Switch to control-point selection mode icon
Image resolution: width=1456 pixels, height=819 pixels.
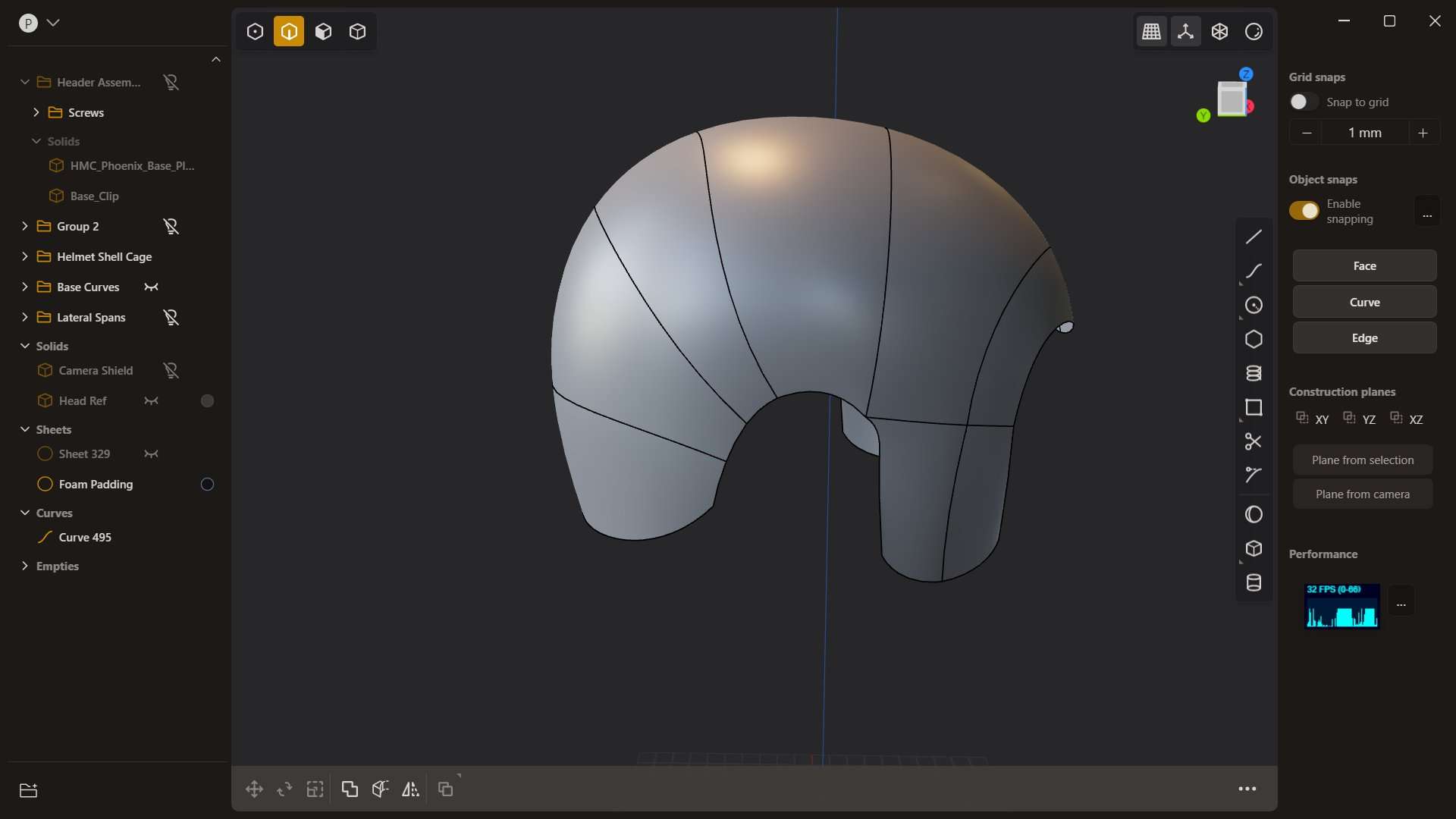click(255, 31)
